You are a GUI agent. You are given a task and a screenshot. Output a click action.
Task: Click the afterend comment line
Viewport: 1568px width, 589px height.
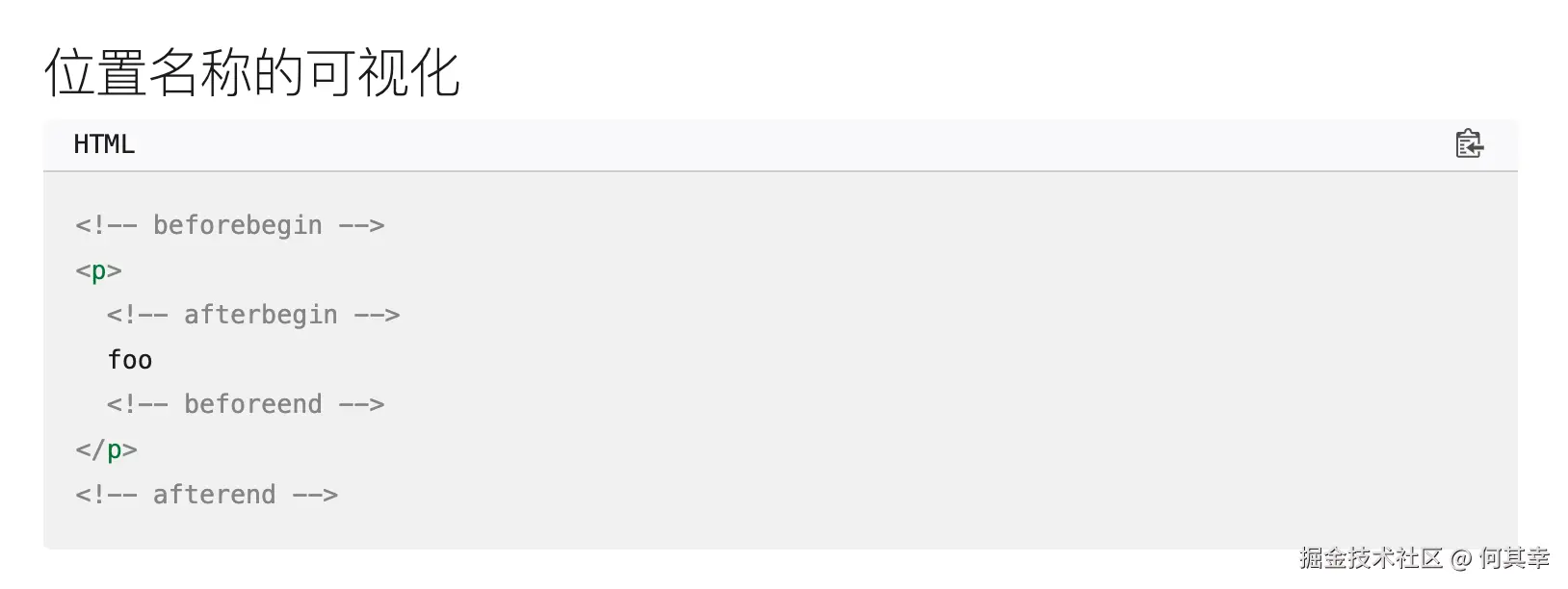pos(207,494)
